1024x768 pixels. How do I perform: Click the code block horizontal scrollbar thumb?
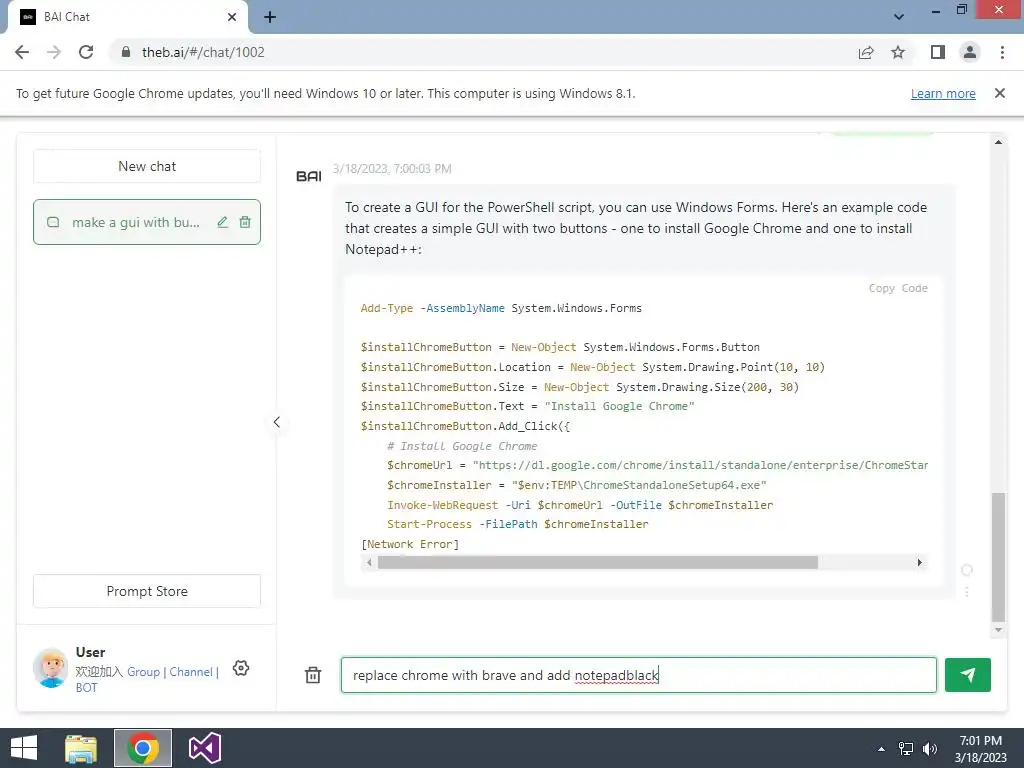tap(598, 562)
